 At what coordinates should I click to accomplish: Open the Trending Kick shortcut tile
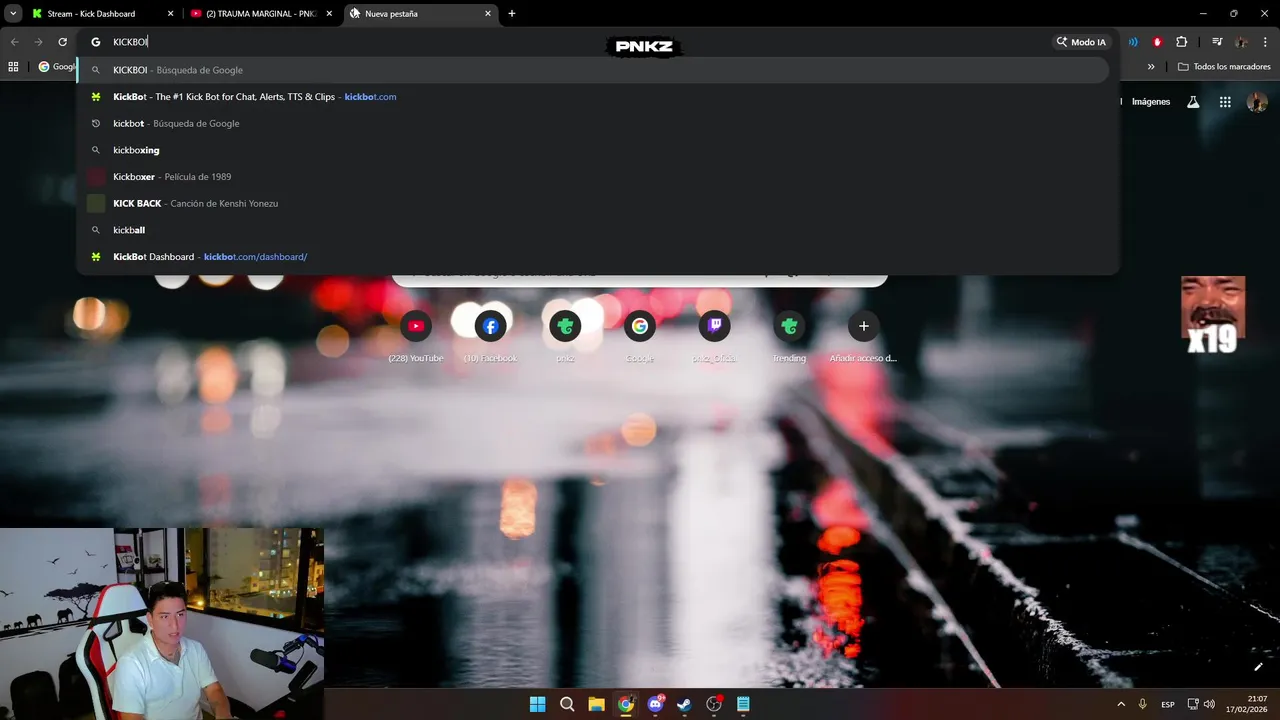[789, 335]
